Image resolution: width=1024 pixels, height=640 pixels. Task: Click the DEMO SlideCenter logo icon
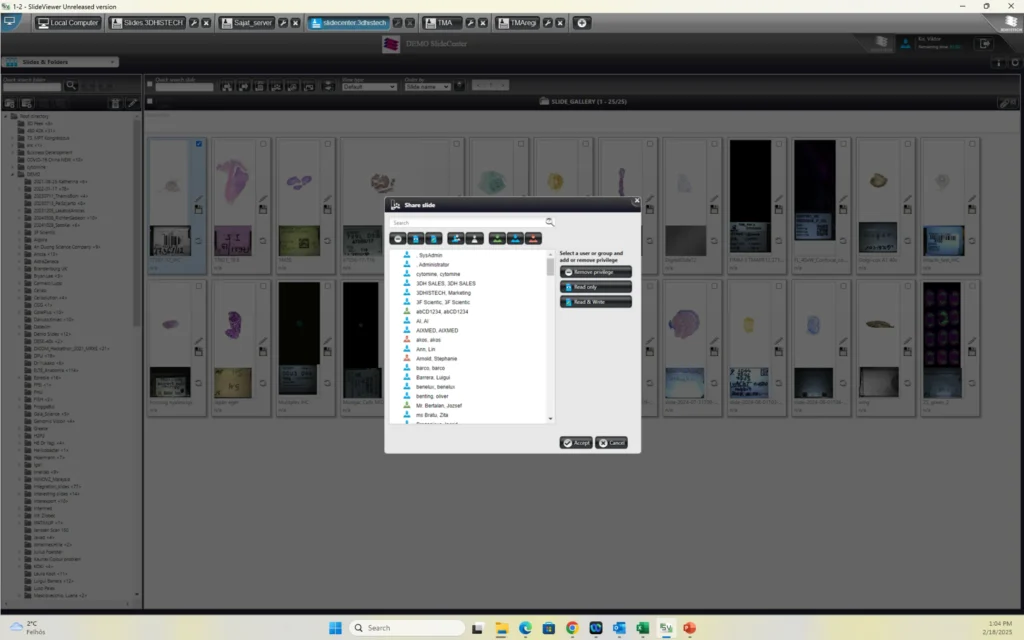pos(391,44)
